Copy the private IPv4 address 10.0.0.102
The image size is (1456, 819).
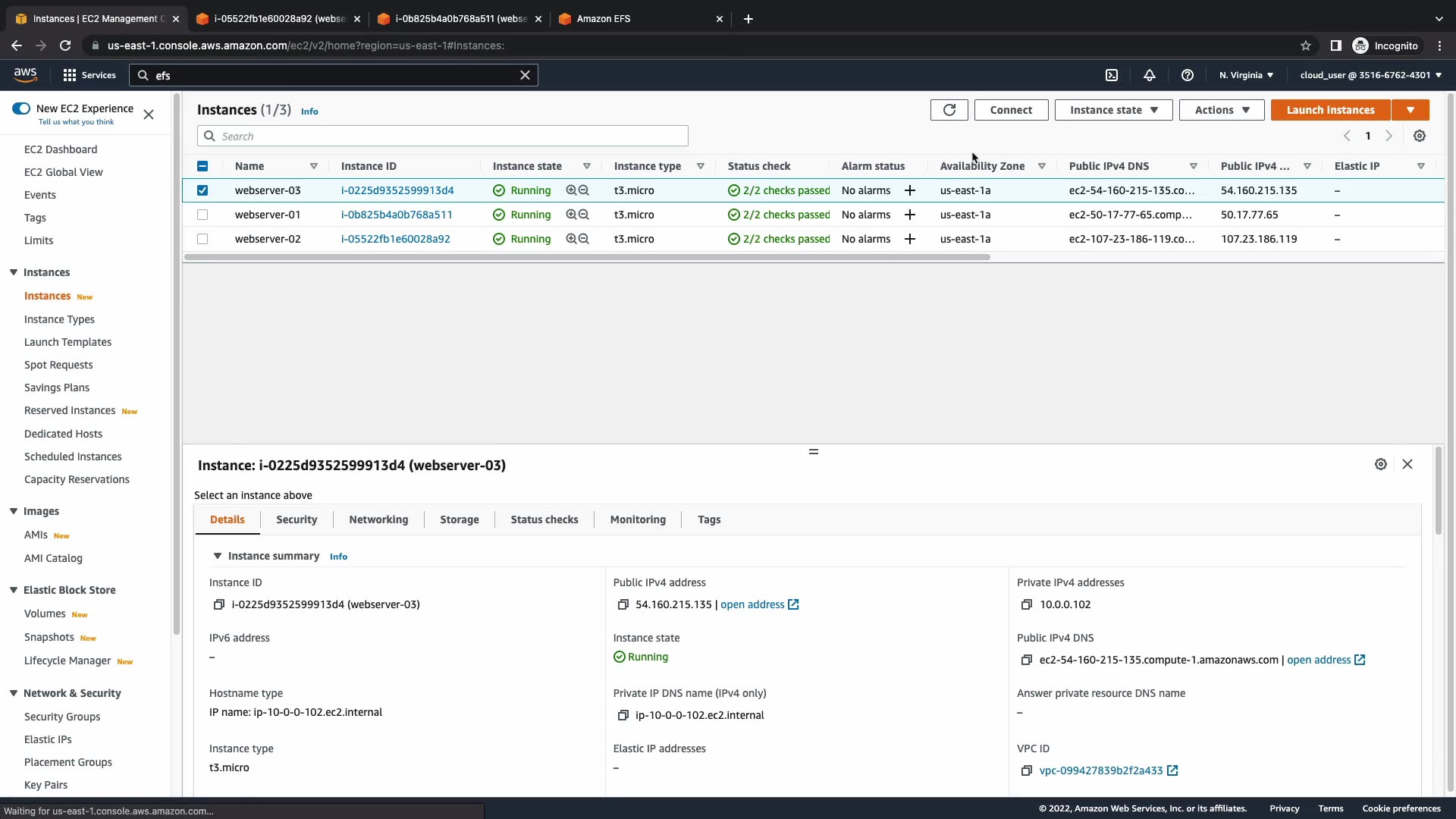[1027, 604]
